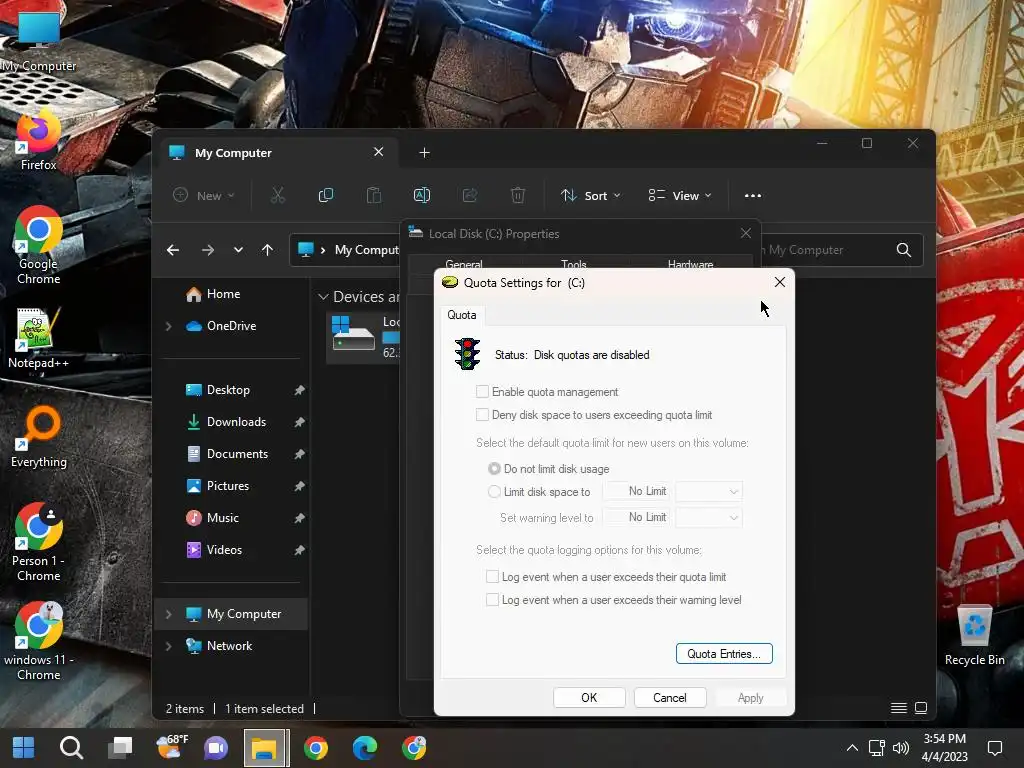1024x768 pixels.
Task: Click the Windows Start button
Action: (24, 748)
